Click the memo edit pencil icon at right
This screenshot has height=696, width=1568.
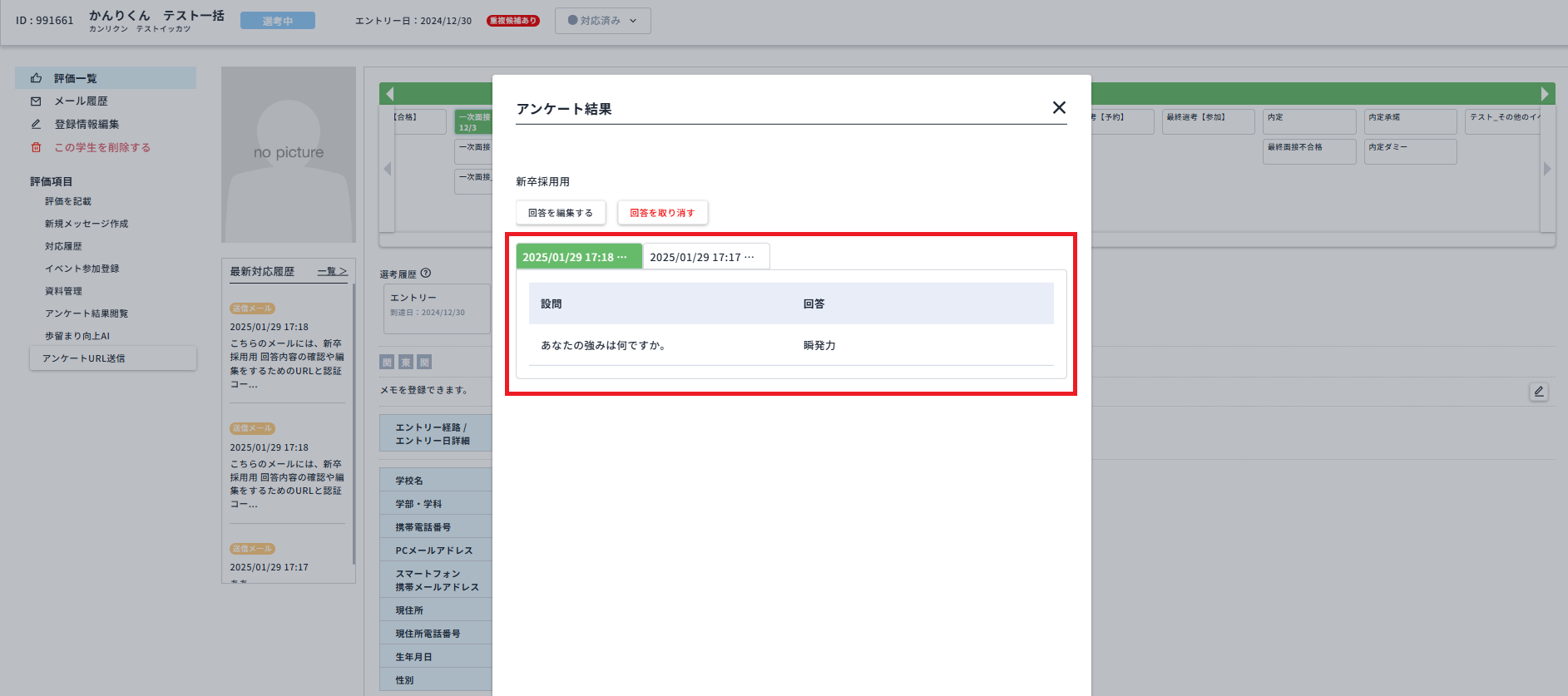coord(1538,392)
